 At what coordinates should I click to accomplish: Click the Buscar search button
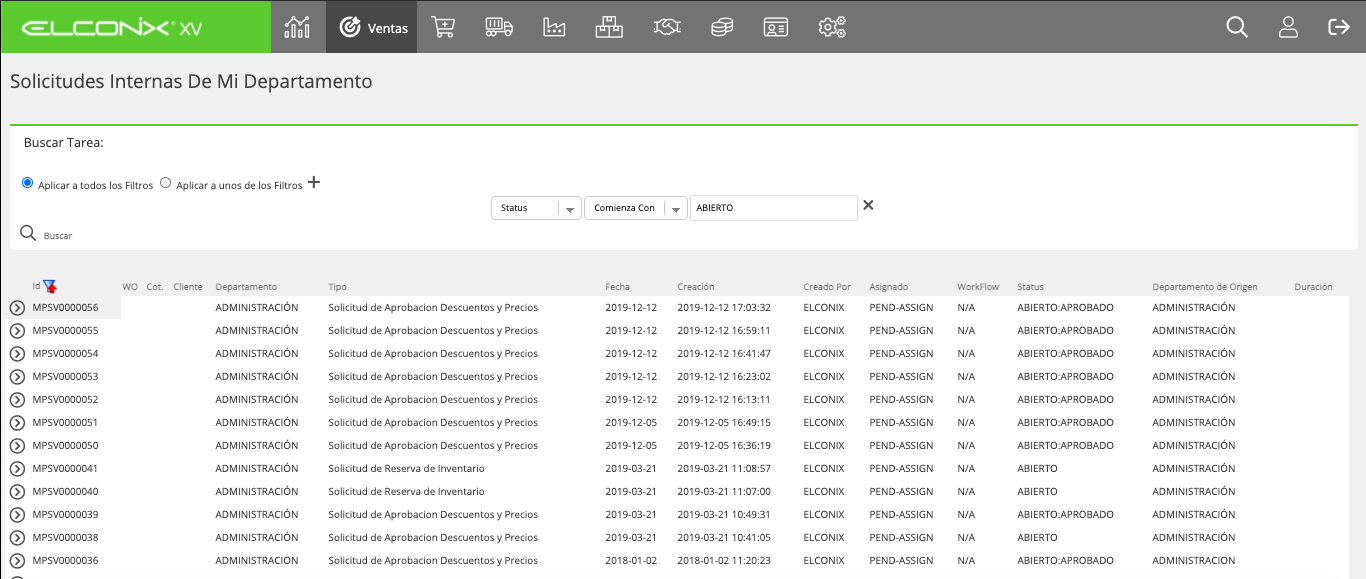(46, 234)
